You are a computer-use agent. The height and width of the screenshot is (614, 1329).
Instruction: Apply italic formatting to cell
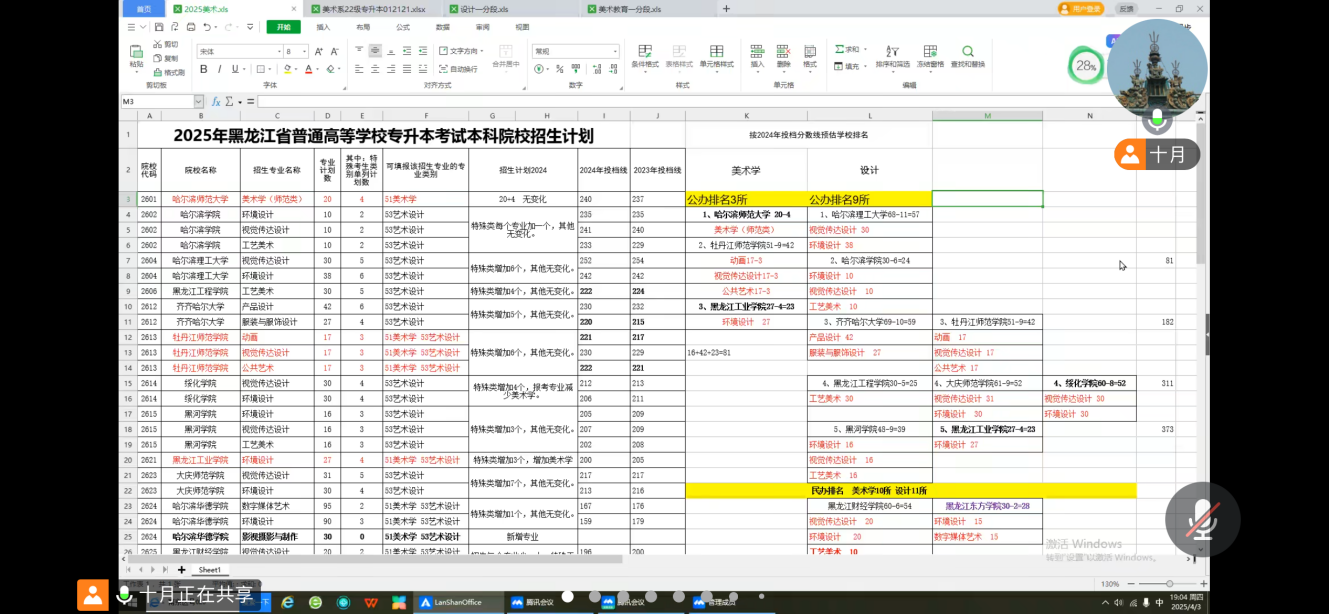tap(219, 69)
